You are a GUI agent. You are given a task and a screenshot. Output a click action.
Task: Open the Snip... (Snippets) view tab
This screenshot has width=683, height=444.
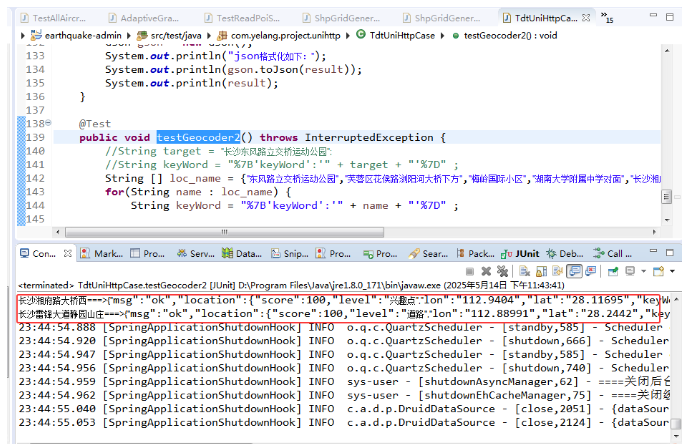(x=290, y=254)
